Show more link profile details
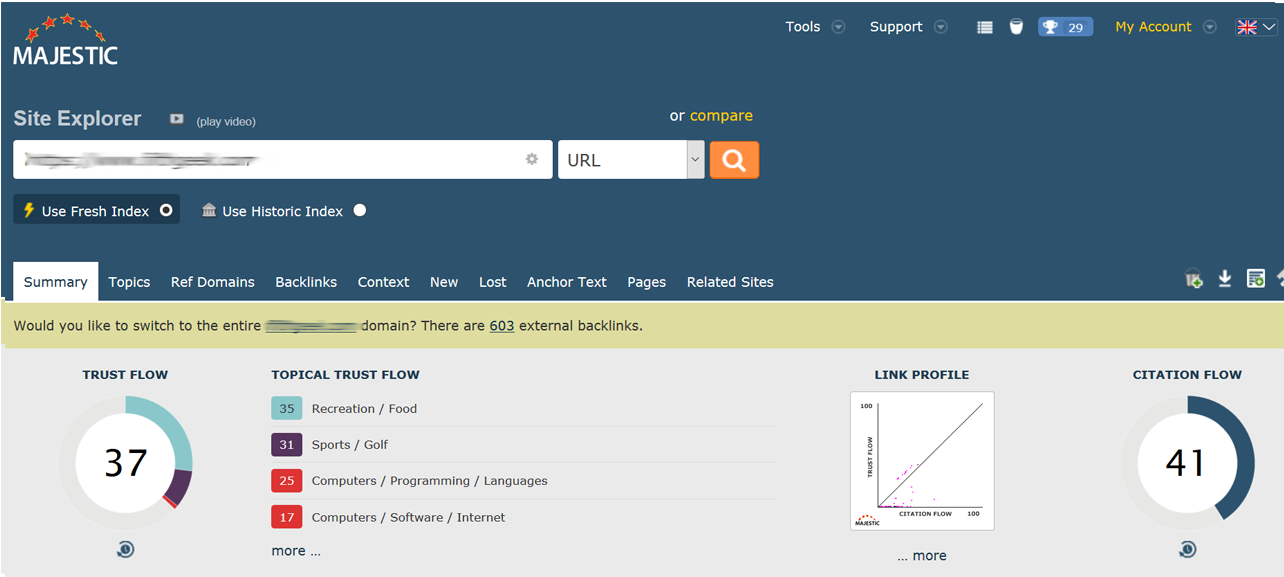This screenshot has width=1284, height=577. tap(921, 556)
